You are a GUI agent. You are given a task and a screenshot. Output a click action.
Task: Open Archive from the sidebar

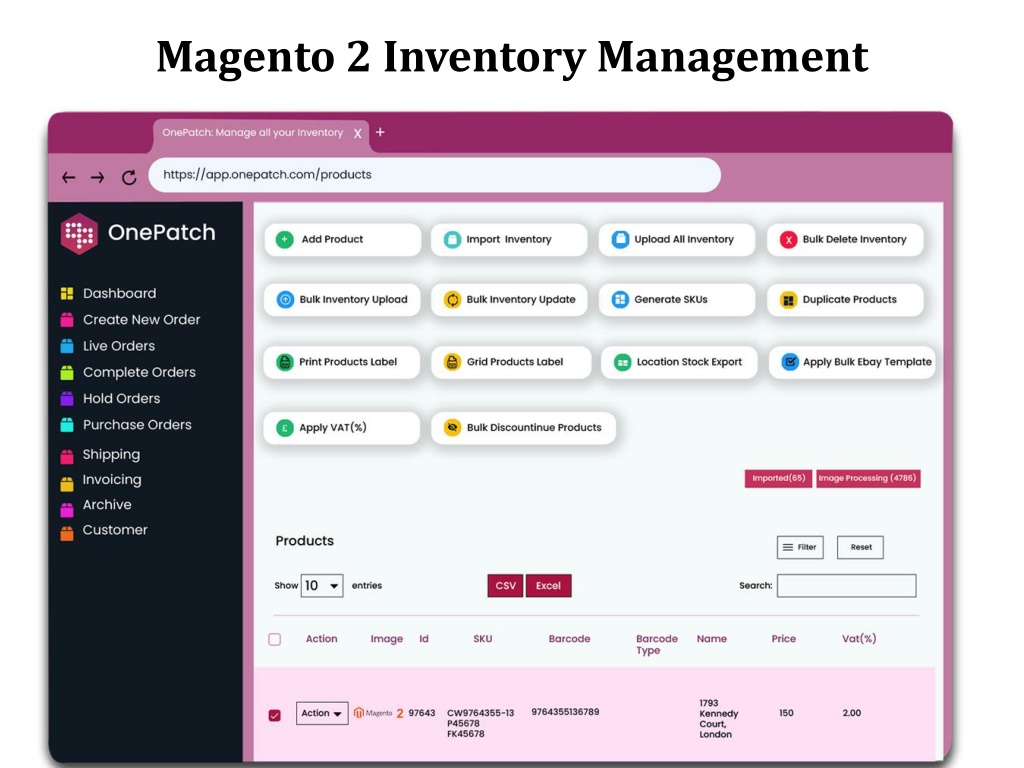pyautogui.click(x=107, y=505)
